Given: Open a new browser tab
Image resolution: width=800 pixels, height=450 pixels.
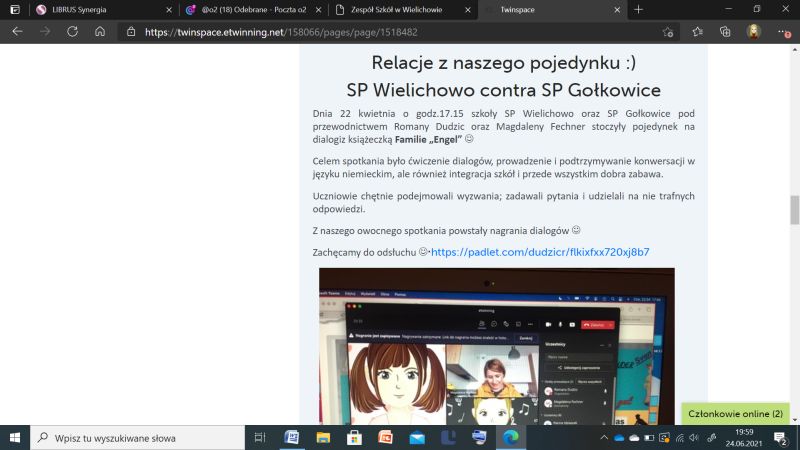Looking at the screenshot, I should point(639,9).
